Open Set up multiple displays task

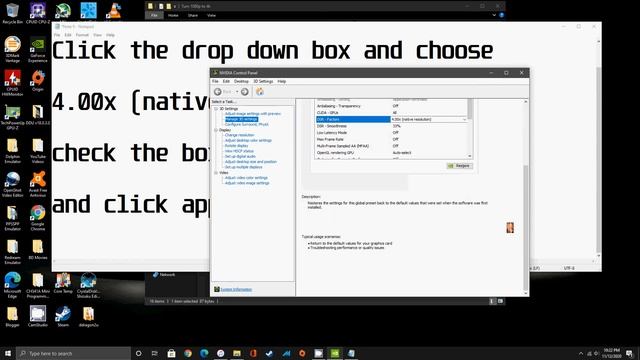click(x=244, y=167)
